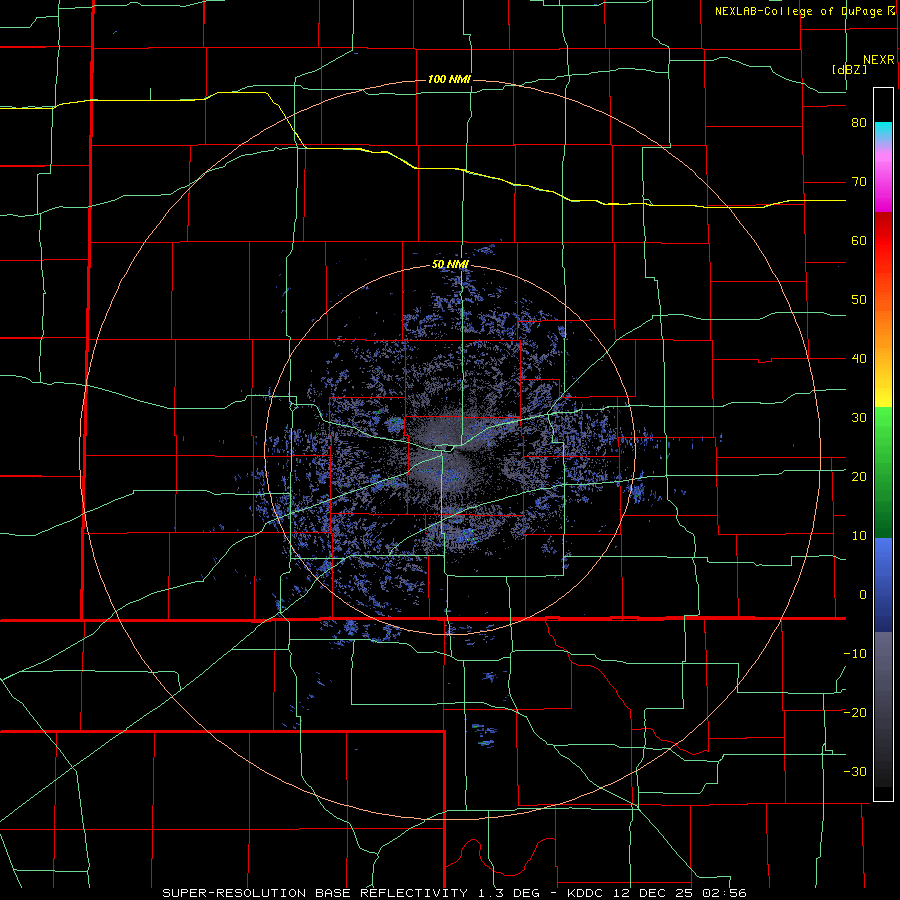Viewport: 900px width, 900px height.
Task: Click the -10 dBZ scale value
Action: click(855, 653)
